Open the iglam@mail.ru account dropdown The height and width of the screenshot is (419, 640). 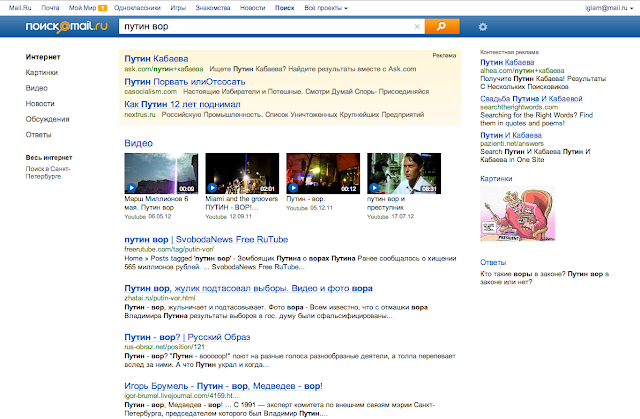pyautogui.click(x=609, y=8)
